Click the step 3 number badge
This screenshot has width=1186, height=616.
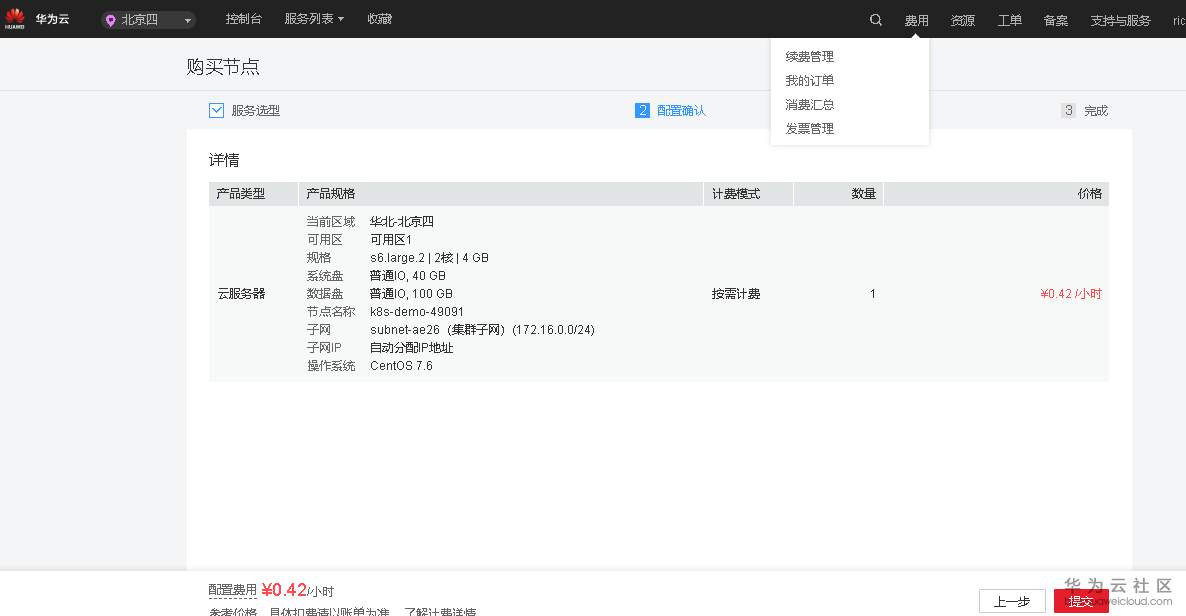pos(1068,110)
